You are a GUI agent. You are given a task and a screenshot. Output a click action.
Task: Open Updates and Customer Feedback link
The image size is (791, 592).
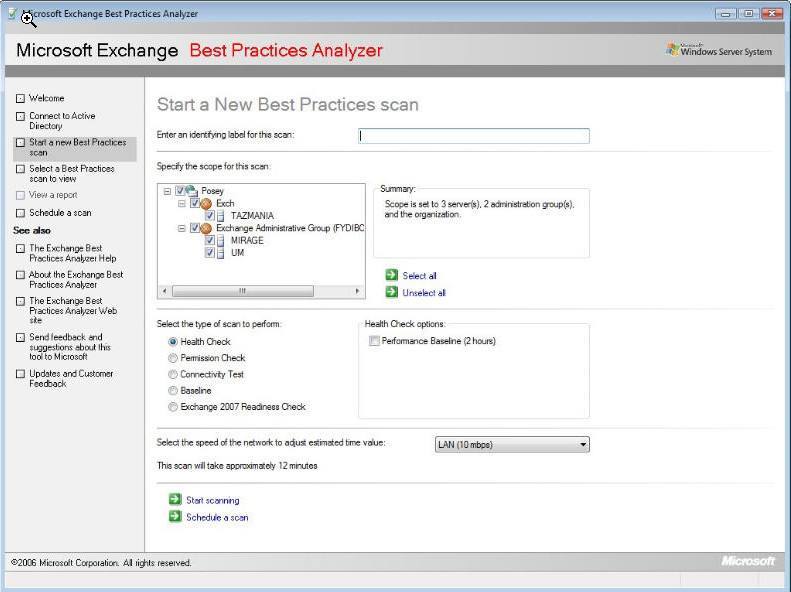[x=71, y=378]
